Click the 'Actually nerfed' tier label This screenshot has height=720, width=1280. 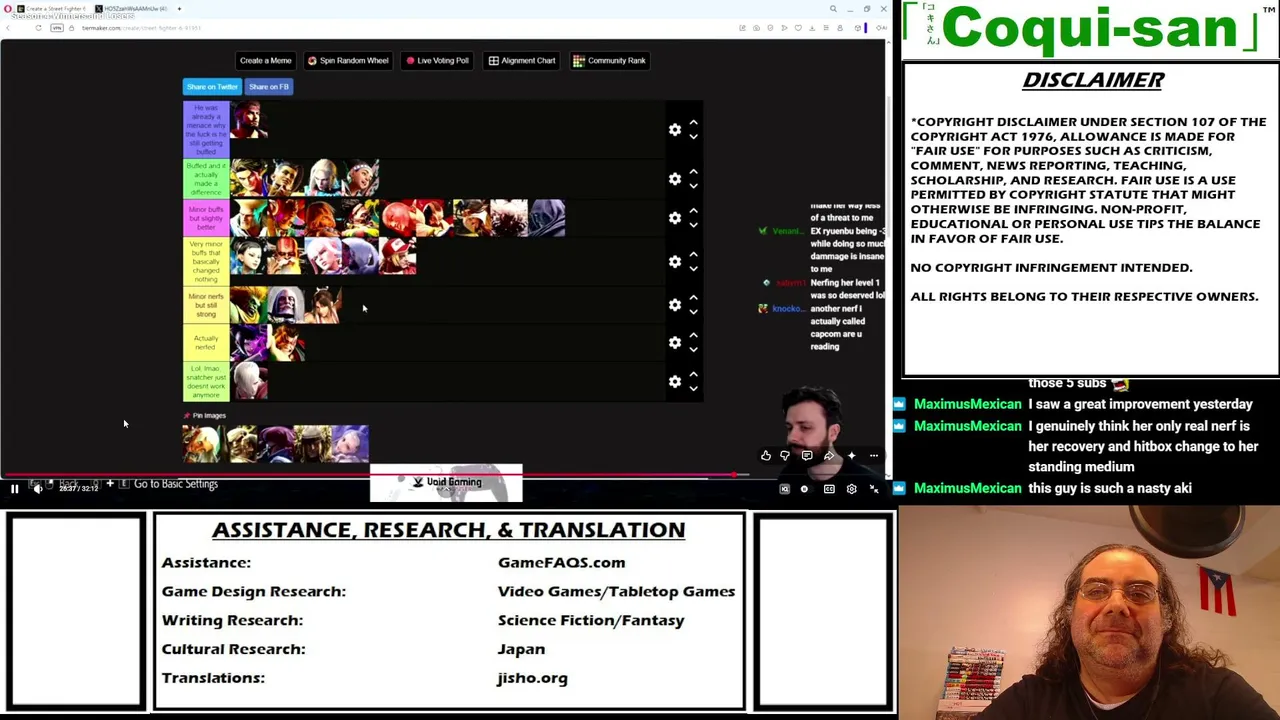206,343
